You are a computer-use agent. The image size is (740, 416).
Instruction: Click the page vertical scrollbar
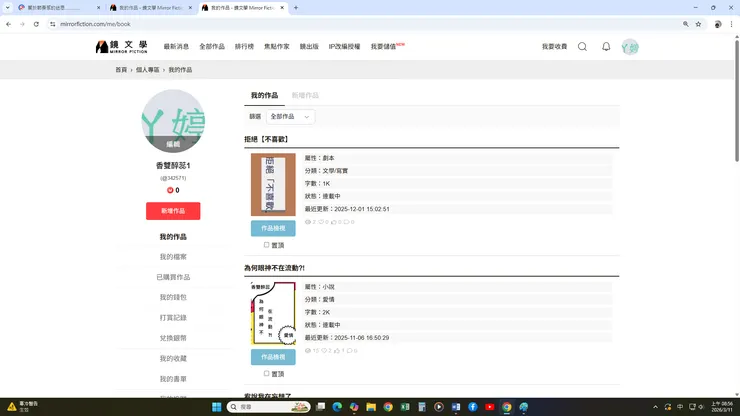pyautogui.click(x=737, y=101)
